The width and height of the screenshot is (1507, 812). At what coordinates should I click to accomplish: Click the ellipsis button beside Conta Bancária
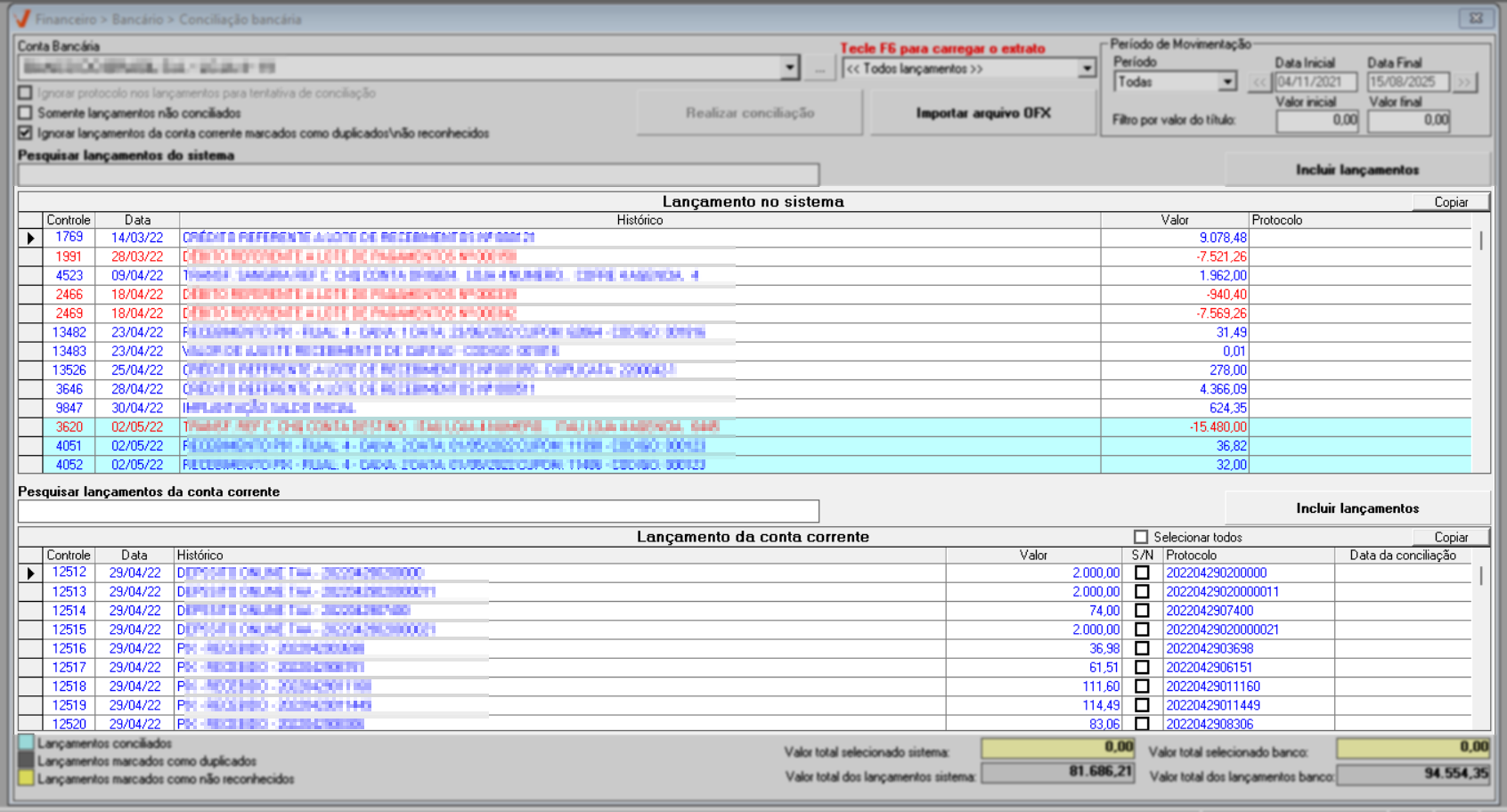click(x=819, y=69)
